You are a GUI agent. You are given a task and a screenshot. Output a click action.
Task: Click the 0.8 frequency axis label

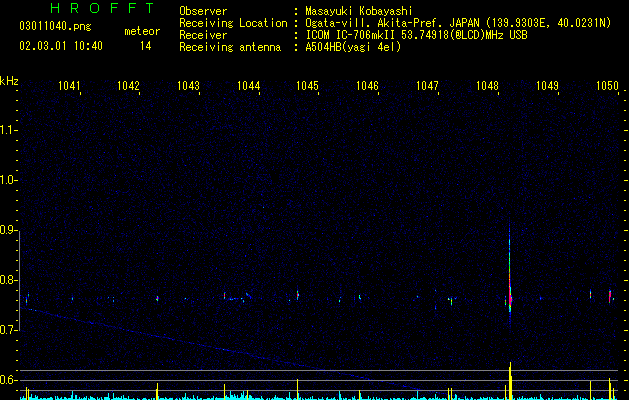click(8, 280)
